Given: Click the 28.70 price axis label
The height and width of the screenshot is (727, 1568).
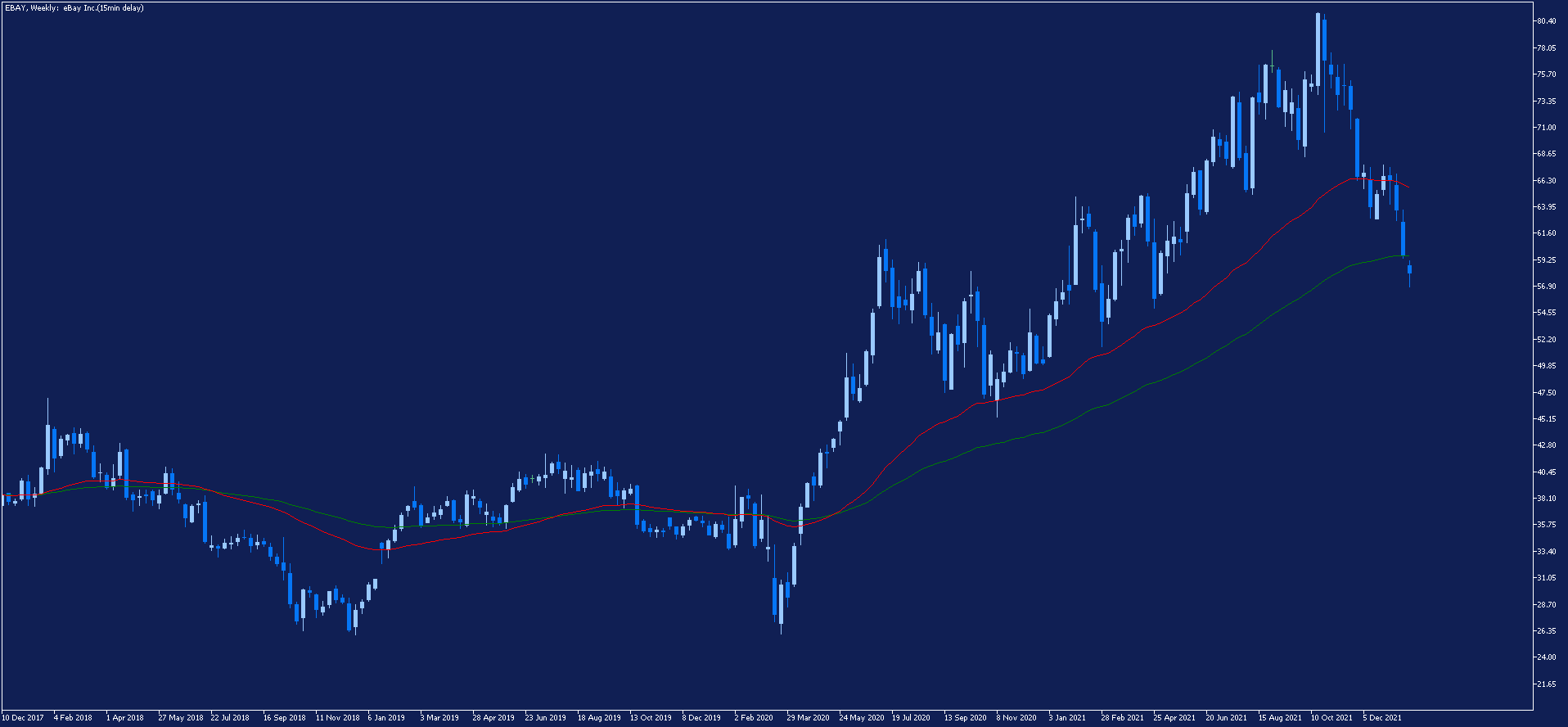Looking at the screenshot, I should (x=1546, y=605).
